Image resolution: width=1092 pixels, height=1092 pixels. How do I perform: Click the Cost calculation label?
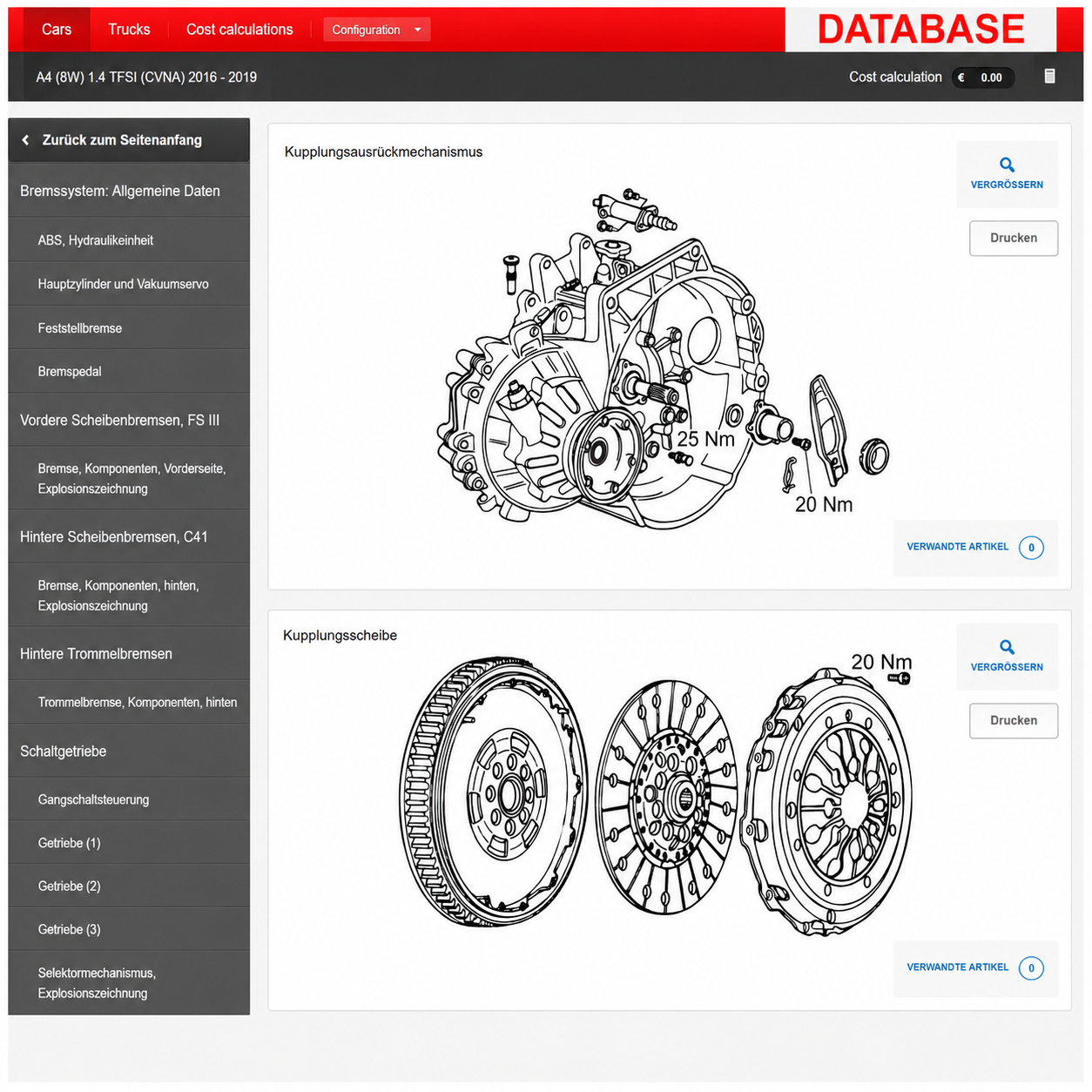[895, 77]
